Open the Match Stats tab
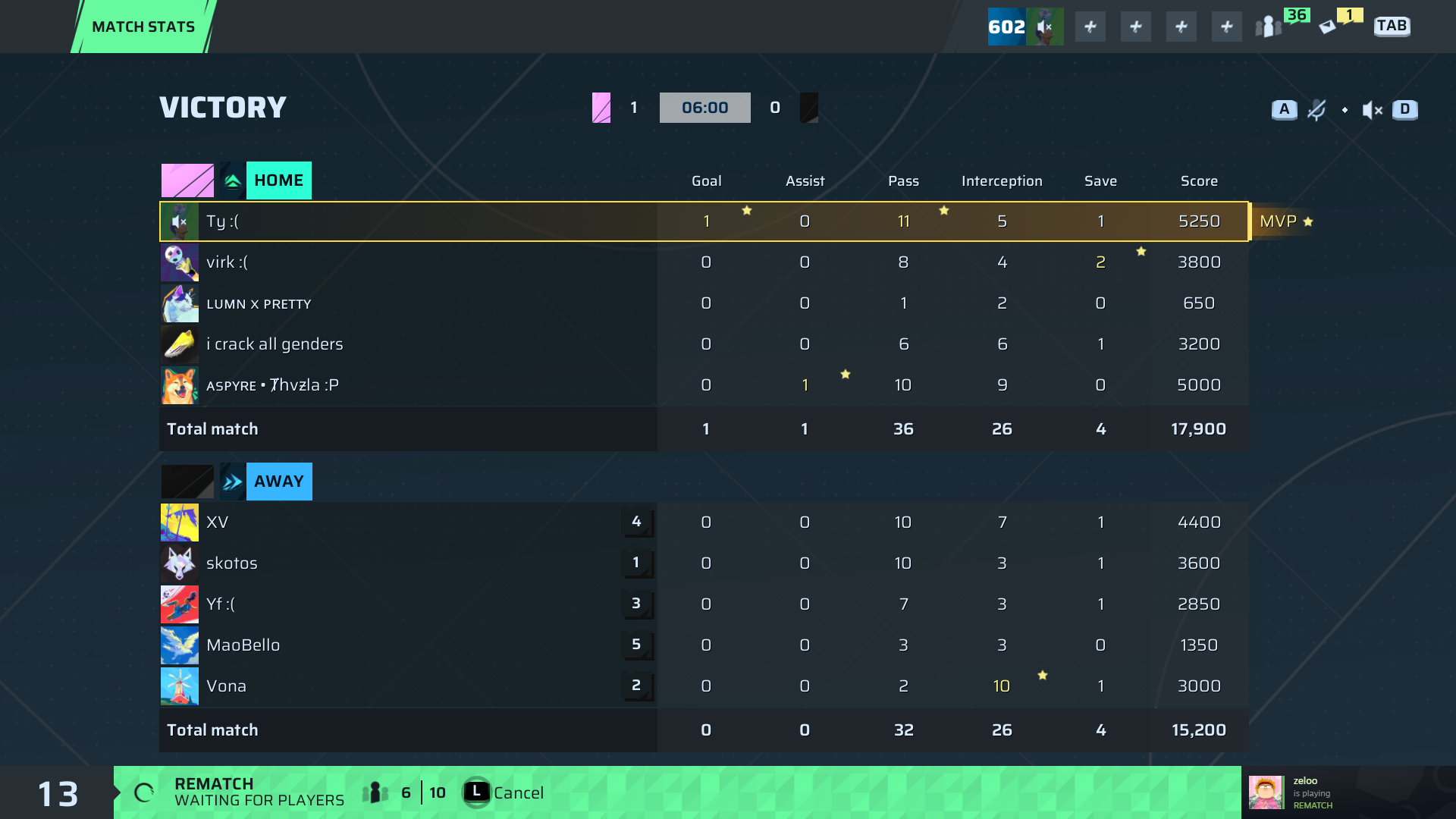The height and width of the screenshot is (819, 1456). click(143, 27)
